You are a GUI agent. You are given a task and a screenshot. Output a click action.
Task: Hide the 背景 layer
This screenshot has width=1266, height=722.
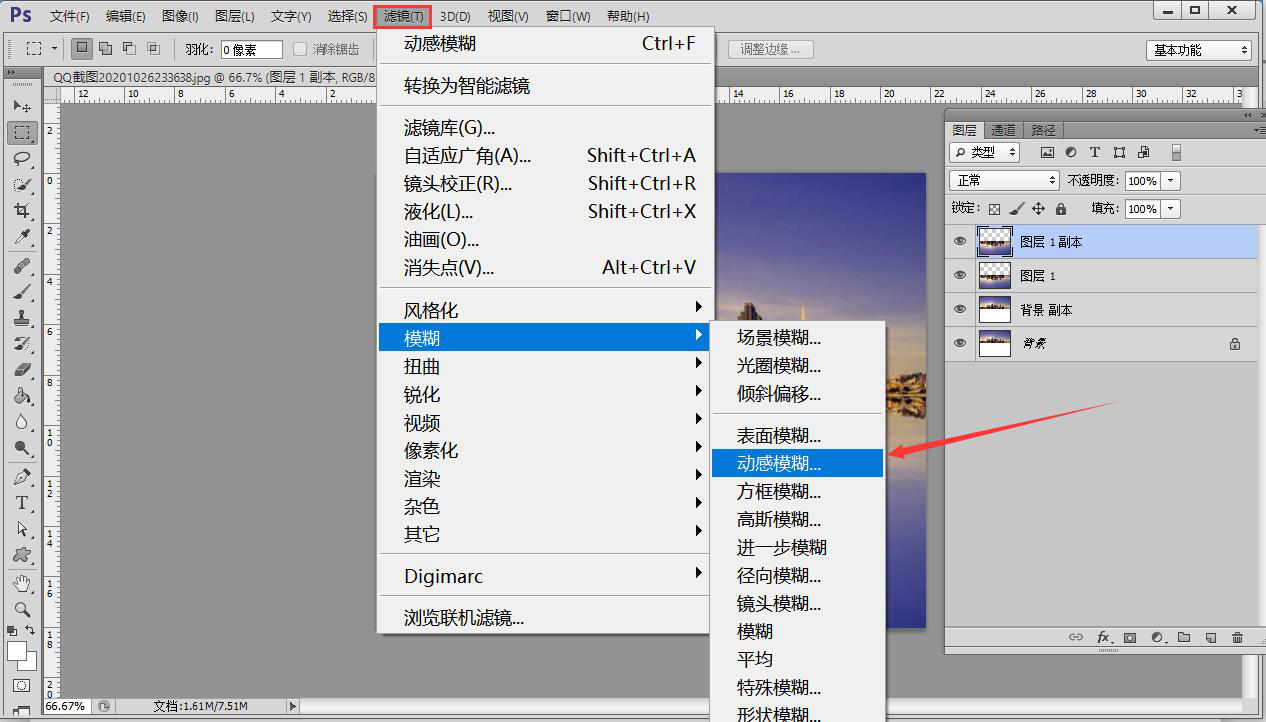tap(961, 343)
